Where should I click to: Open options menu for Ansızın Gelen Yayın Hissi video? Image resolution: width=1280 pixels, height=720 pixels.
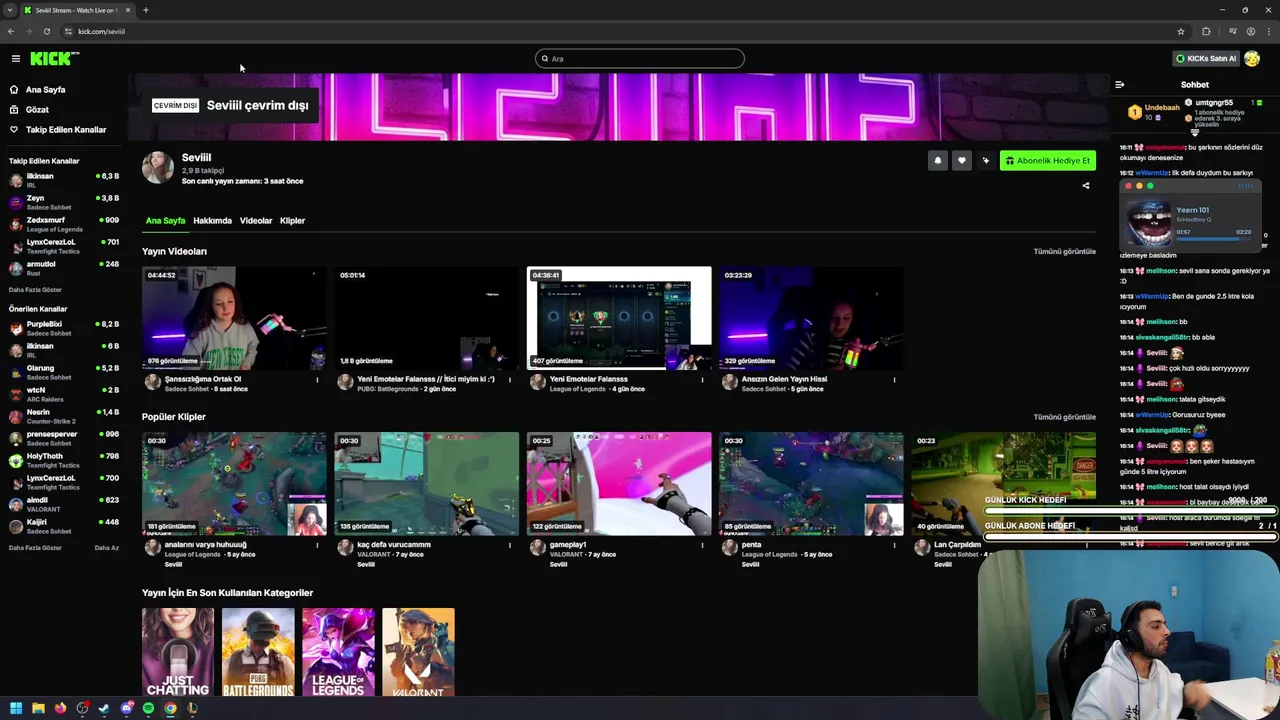[894, 380]
